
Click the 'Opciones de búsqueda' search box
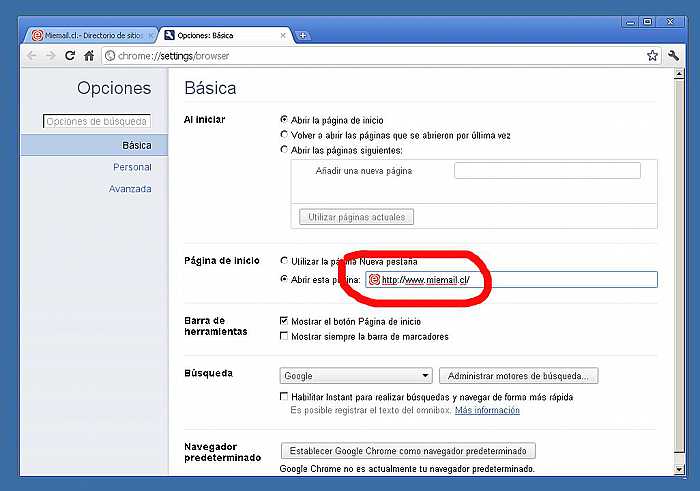[97, 121]
